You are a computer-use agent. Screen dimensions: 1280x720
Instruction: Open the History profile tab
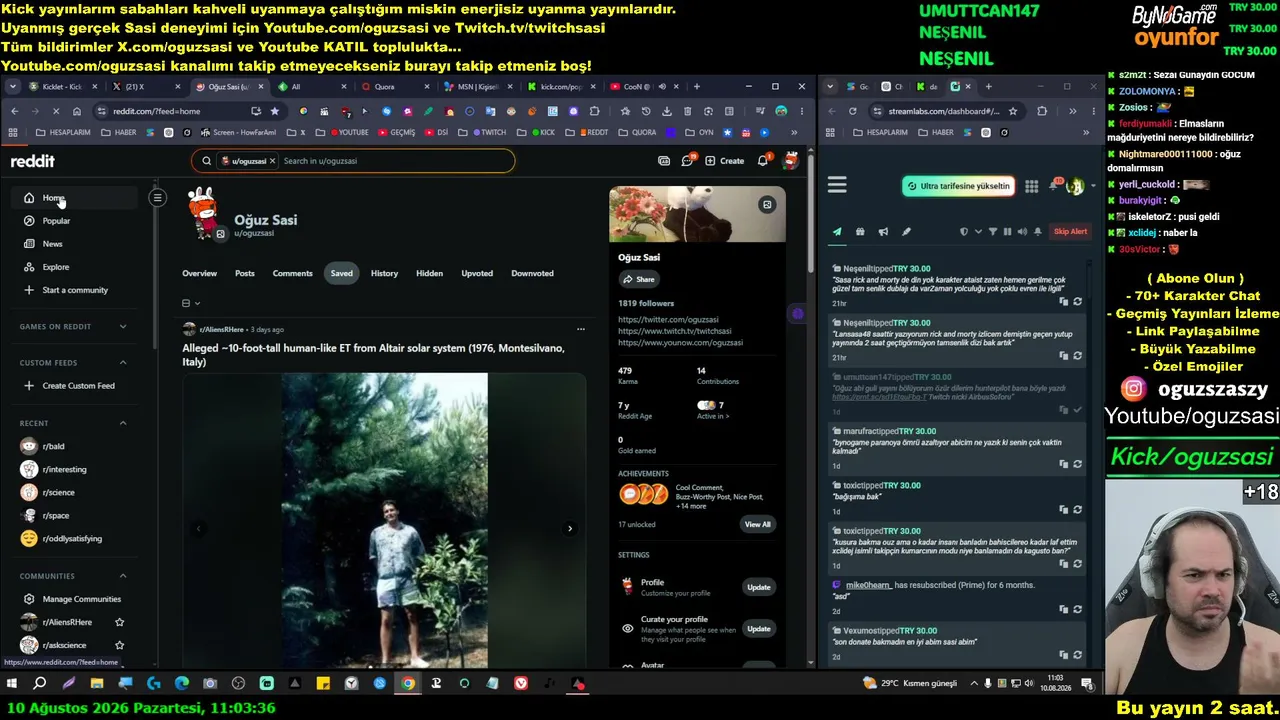[x=384, y=273]
